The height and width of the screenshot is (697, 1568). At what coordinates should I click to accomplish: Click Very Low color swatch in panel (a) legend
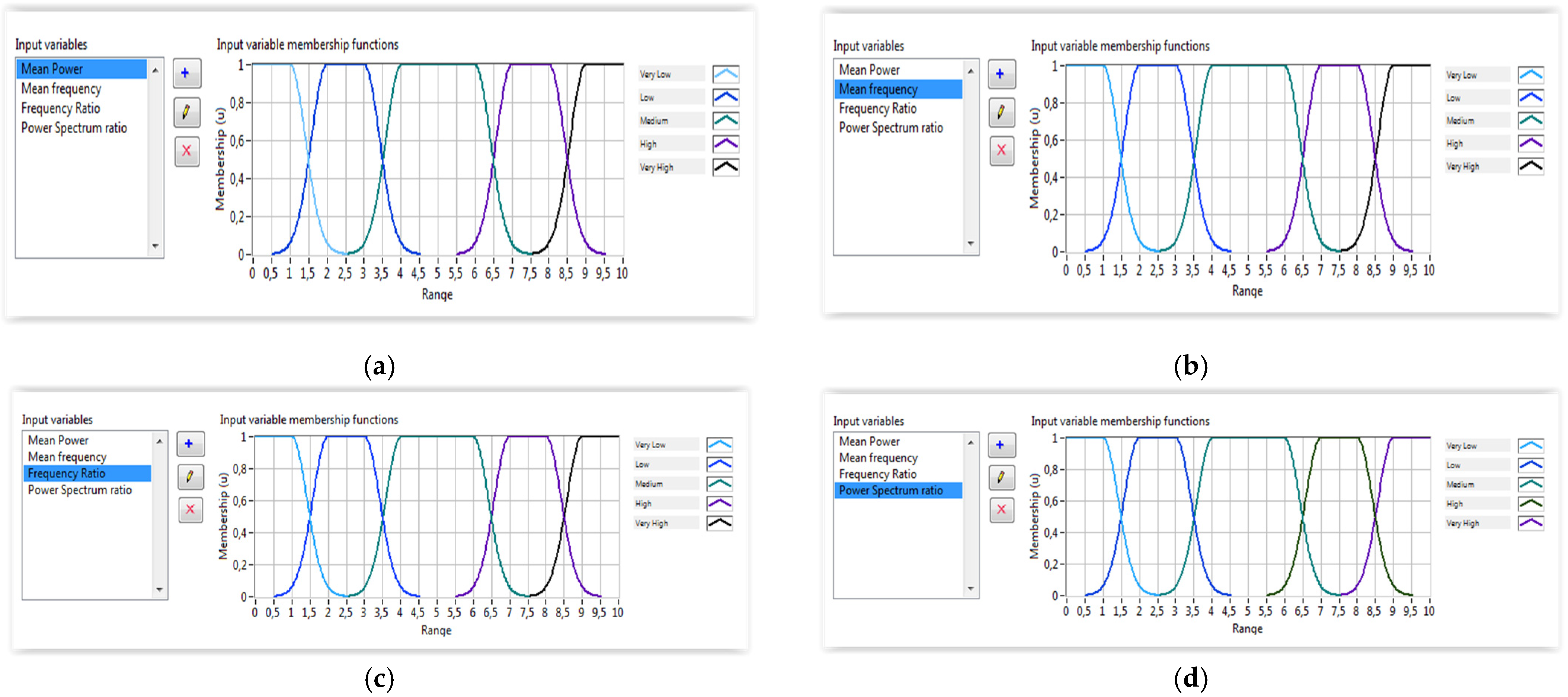(726, 74)
